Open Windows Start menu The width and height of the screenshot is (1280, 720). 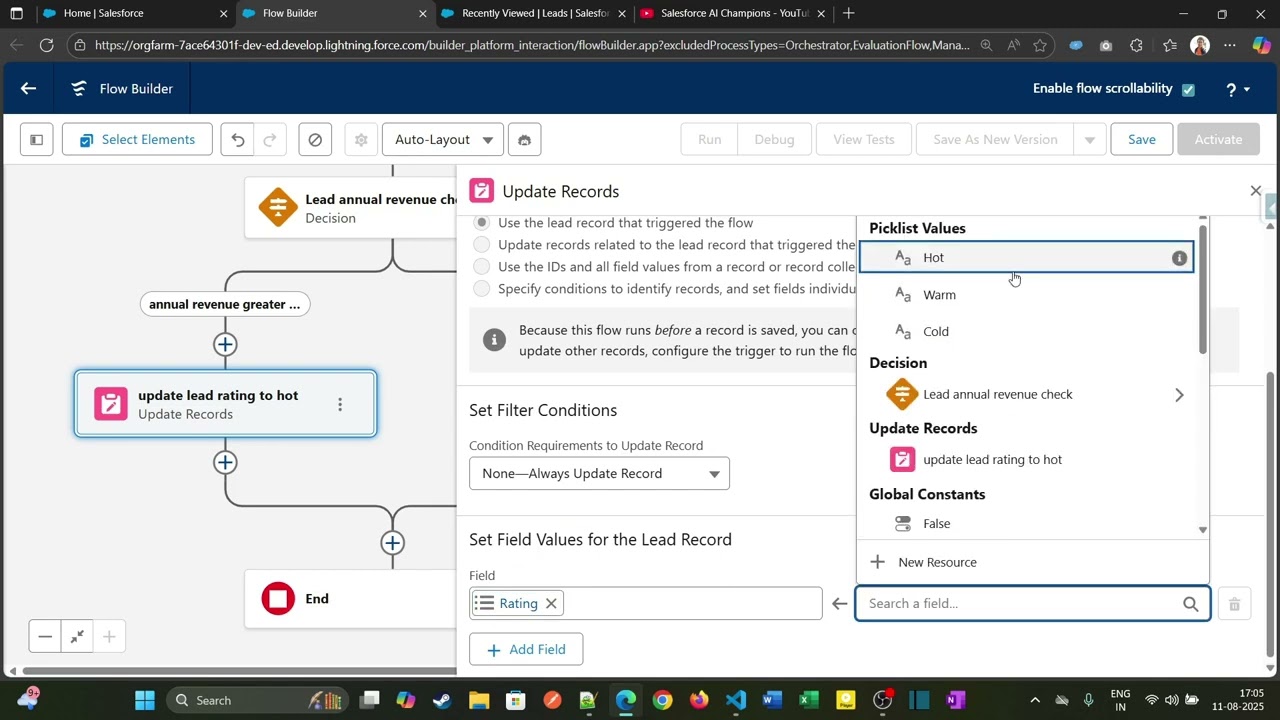(x=145, y=700)
